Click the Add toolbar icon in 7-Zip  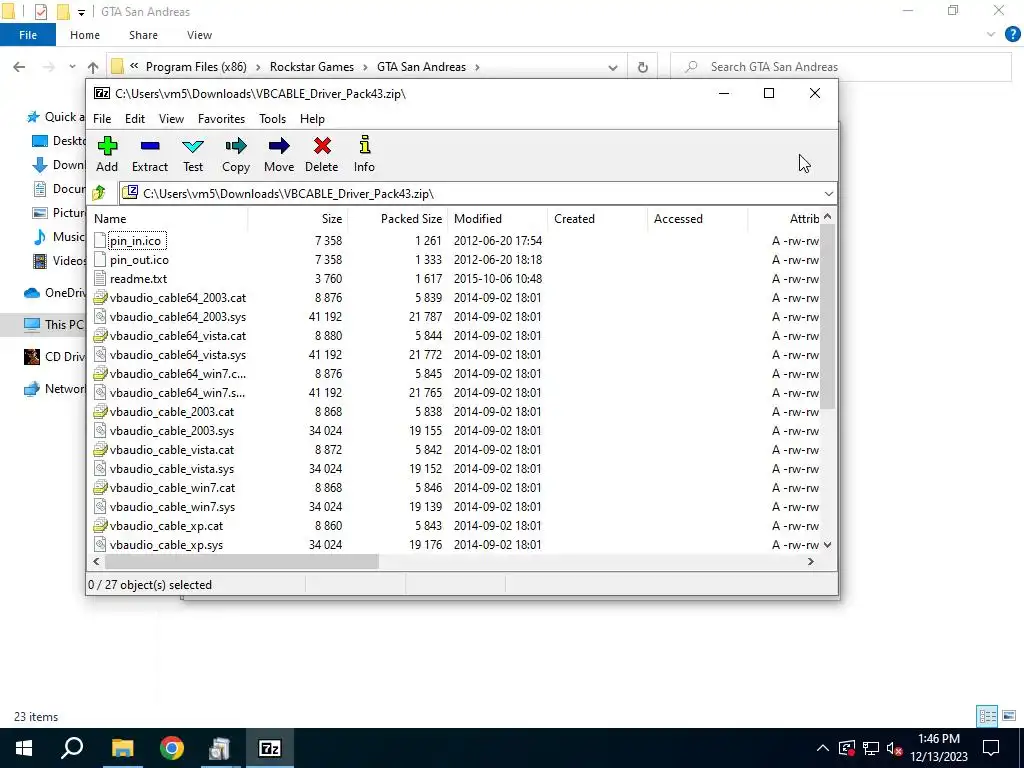107,146
